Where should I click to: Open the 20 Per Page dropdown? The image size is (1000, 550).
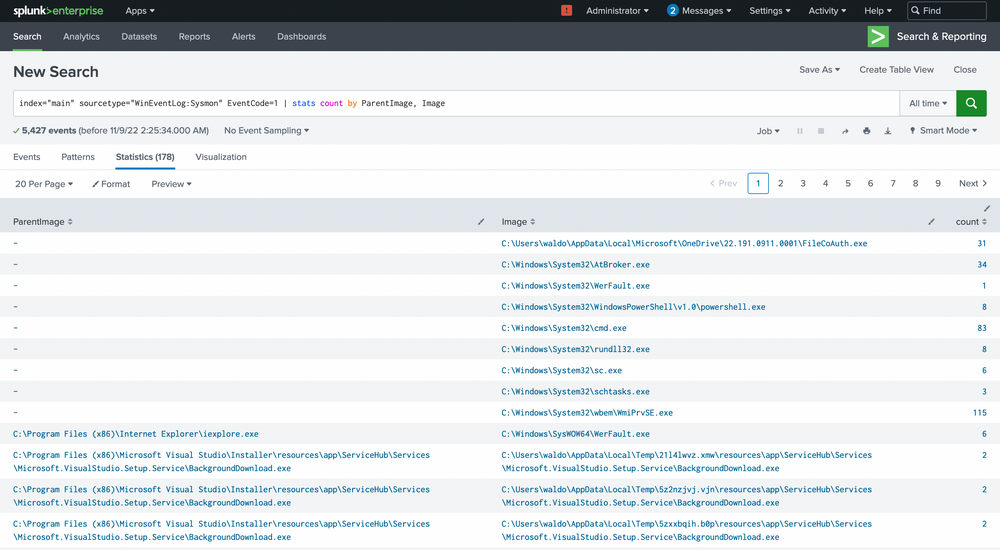(43, 184)
